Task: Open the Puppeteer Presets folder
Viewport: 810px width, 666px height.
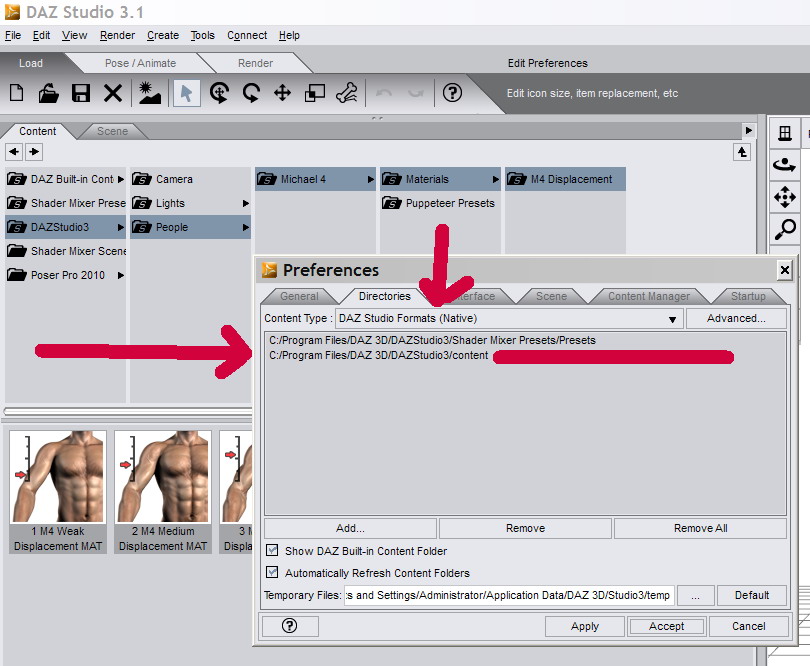Action: point(441,203)
